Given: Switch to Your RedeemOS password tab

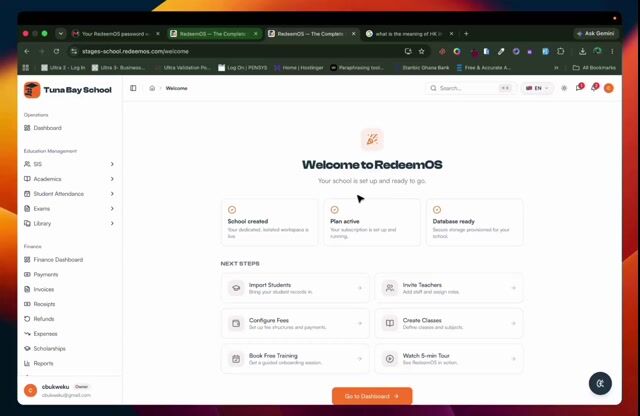Looking at the screenshot, I should (116, 34).
